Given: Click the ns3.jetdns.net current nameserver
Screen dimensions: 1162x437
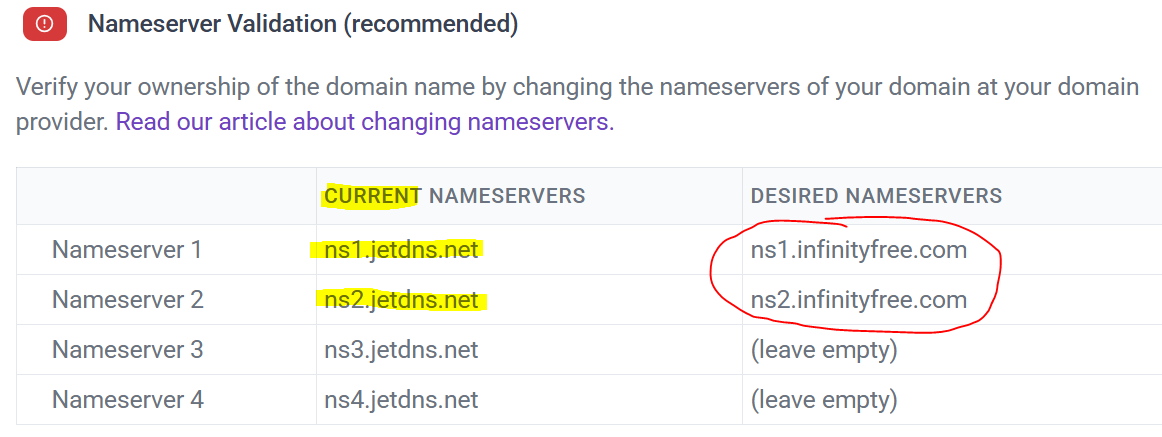Looking at the screenshot, I should [401, 349].
